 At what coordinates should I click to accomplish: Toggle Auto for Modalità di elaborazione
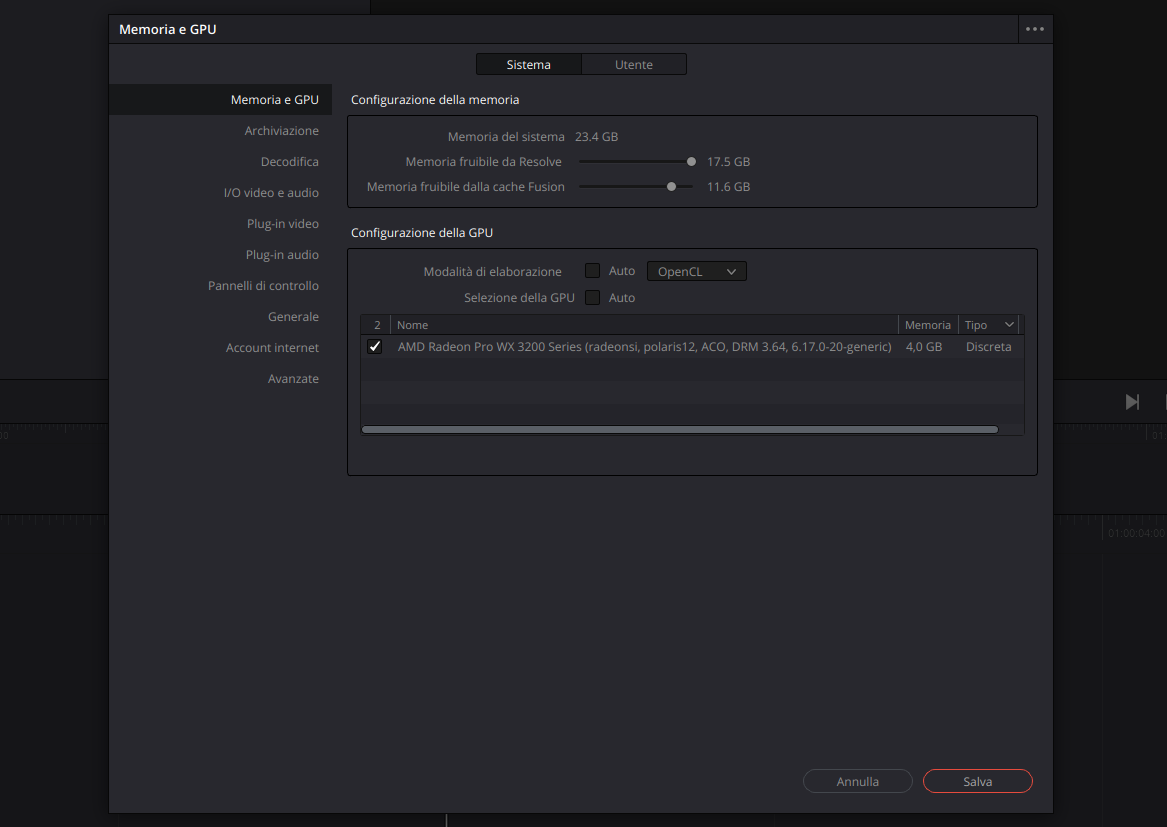point(592,271)
